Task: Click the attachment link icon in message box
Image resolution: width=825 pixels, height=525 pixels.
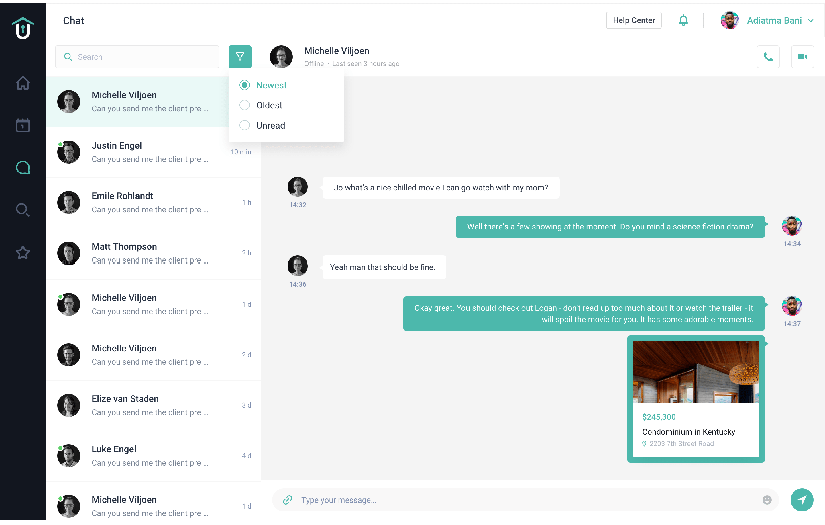Action: 287,500
